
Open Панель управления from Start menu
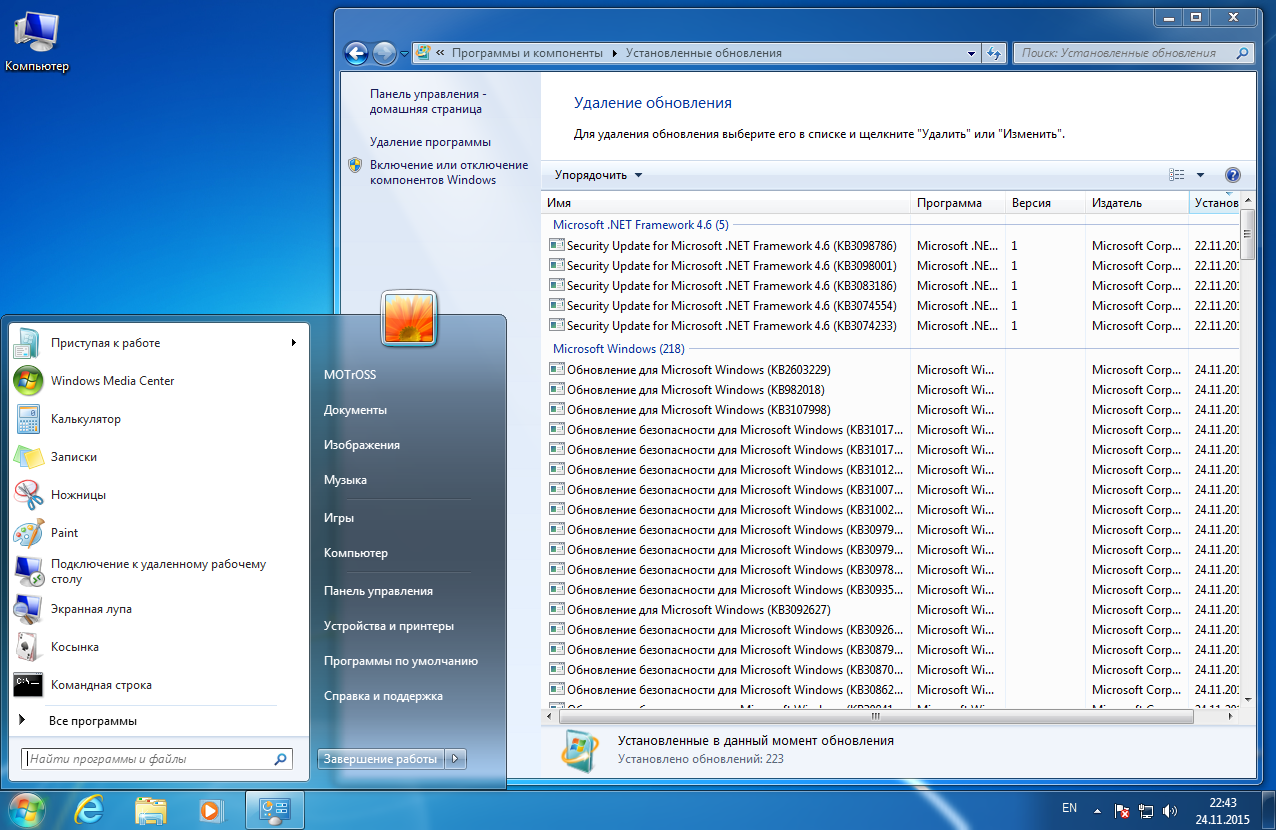[x=378, y=591]
